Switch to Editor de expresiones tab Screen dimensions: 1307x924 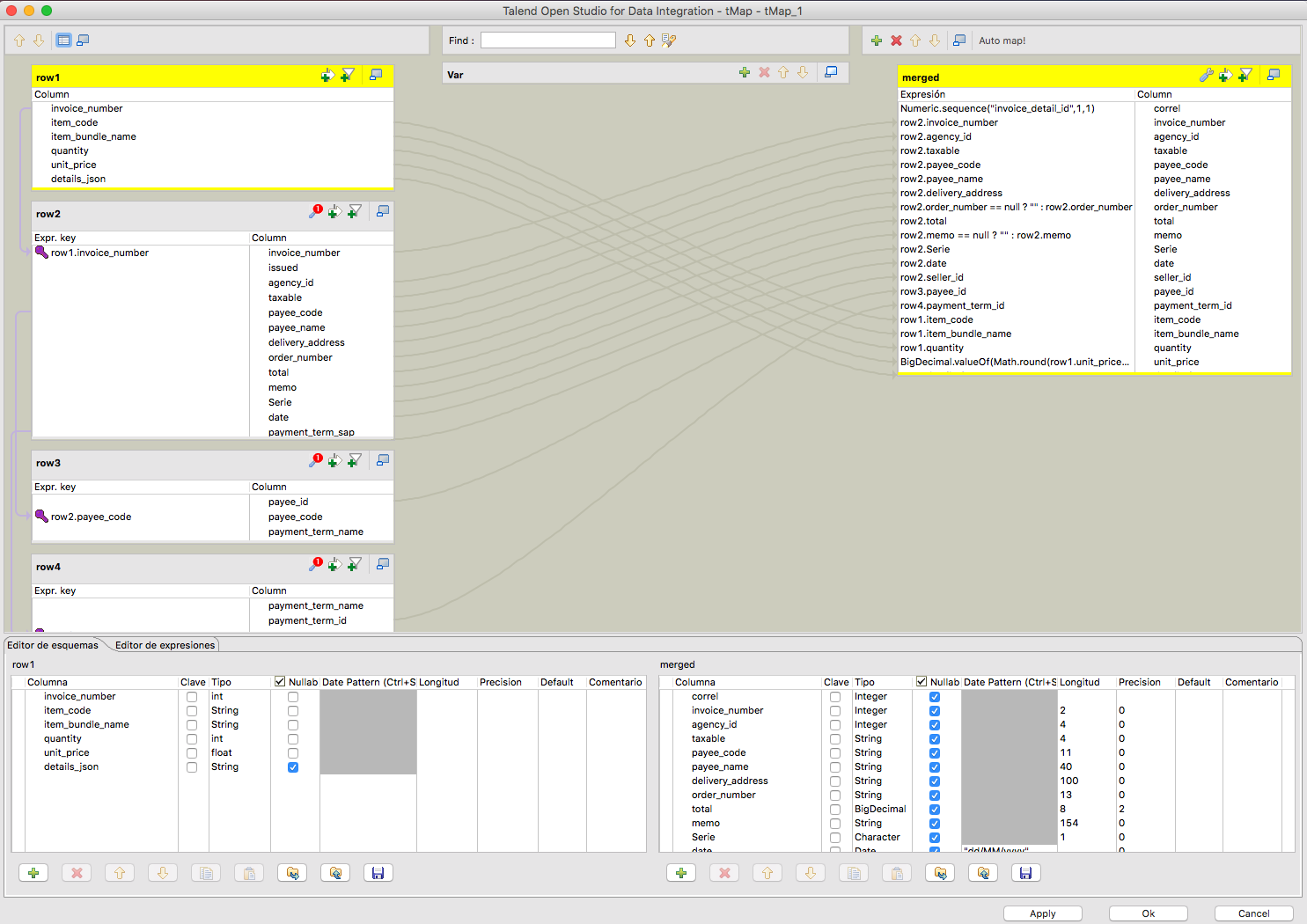point(165,645)
